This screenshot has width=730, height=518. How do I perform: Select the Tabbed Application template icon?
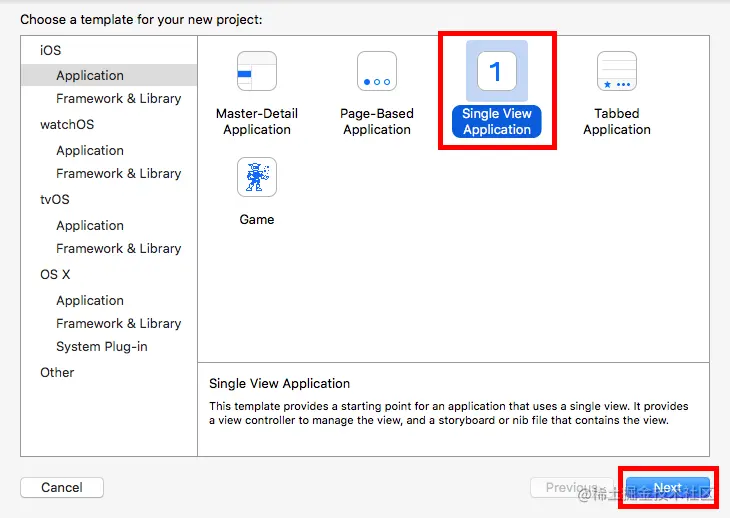(x=617, y=71)
